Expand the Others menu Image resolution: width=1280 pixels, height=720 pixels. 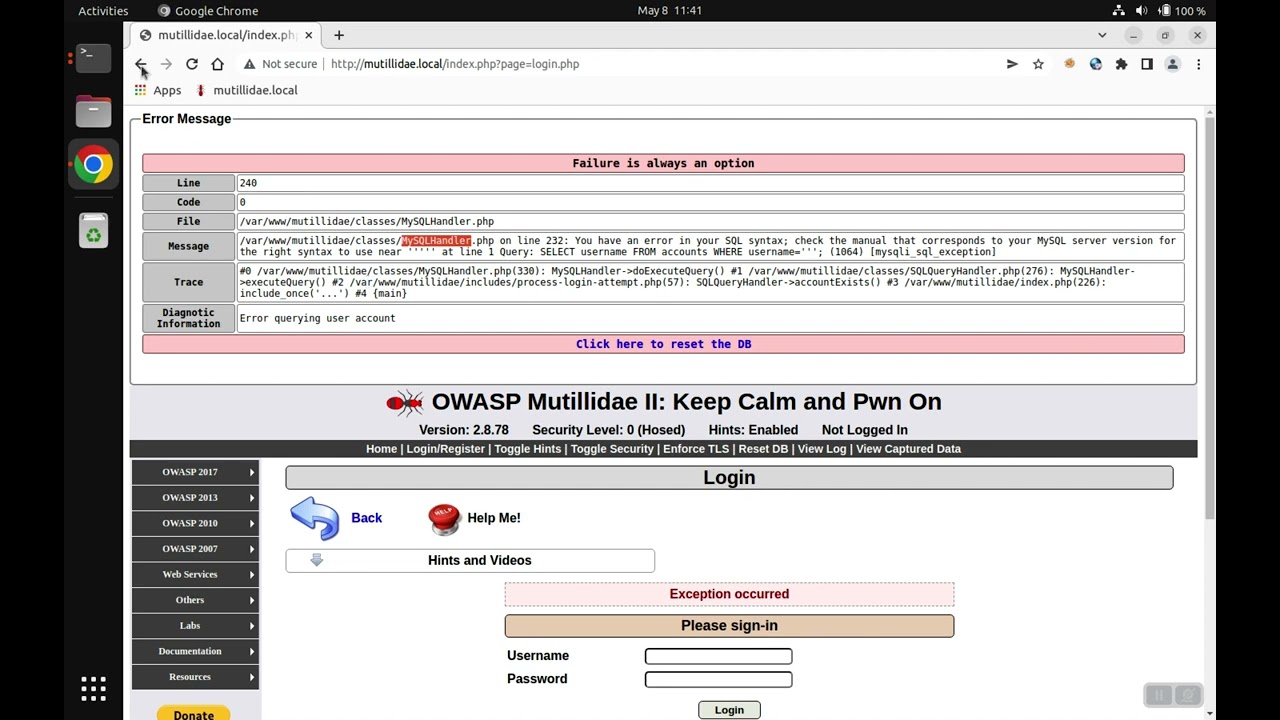195,600
